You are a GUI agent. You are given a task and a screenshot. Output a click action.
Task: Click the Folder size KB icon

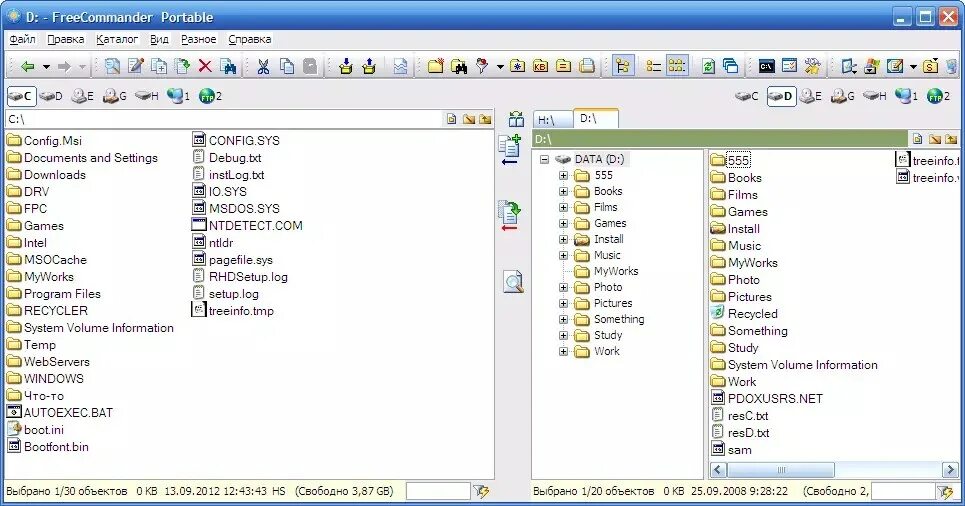point(540,66)
